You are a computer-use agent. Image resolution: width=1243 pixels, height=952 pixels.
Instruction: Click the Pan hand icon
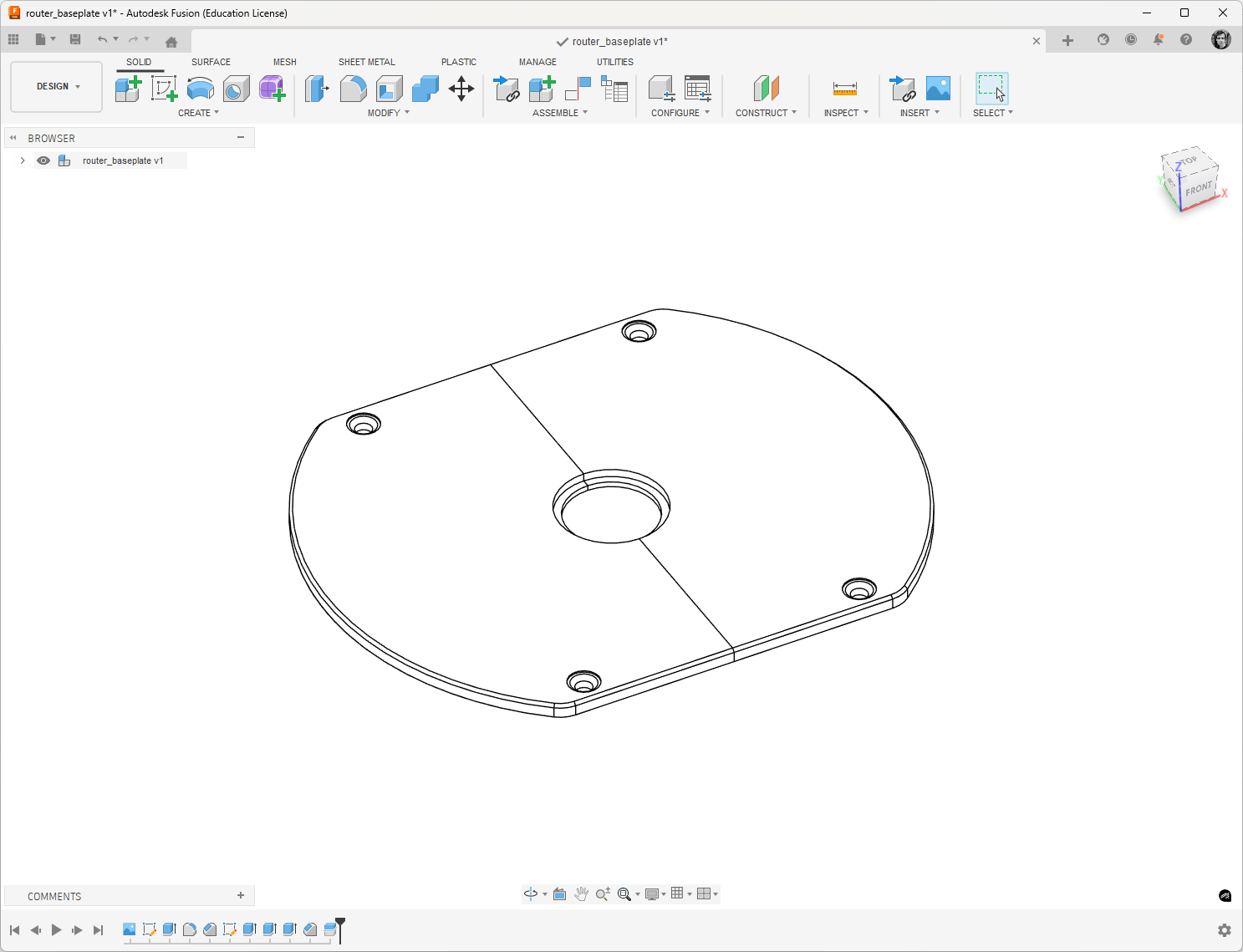point(581,894)
